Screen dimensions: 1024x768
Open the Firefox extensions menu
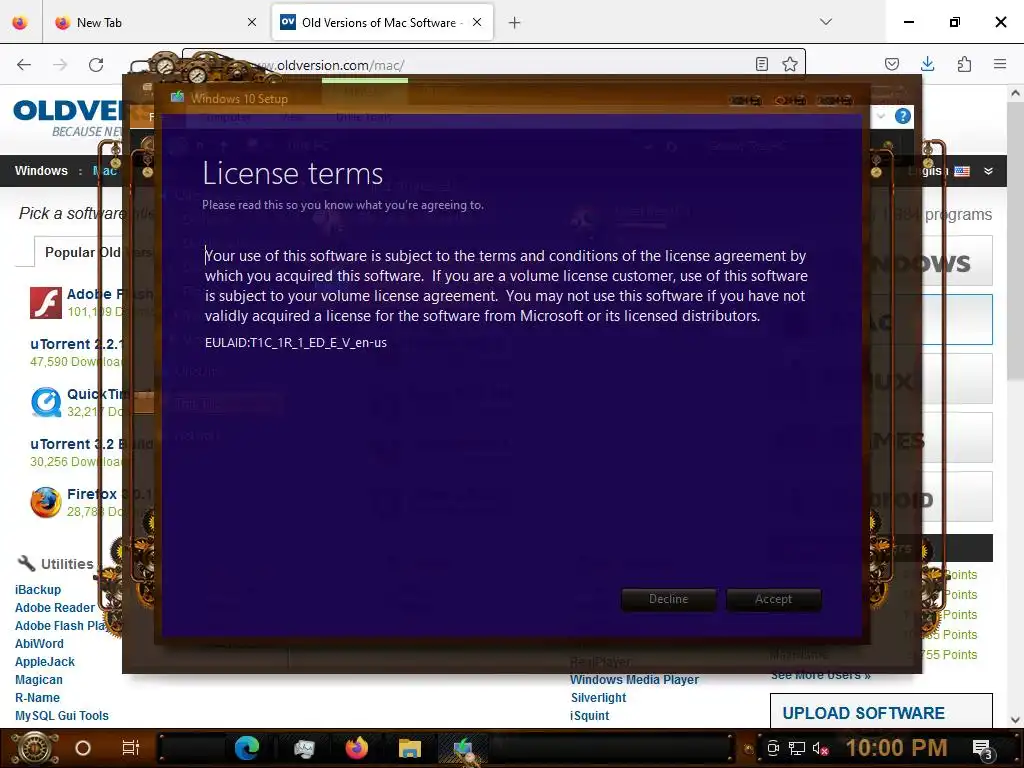[x=964, y=64]
